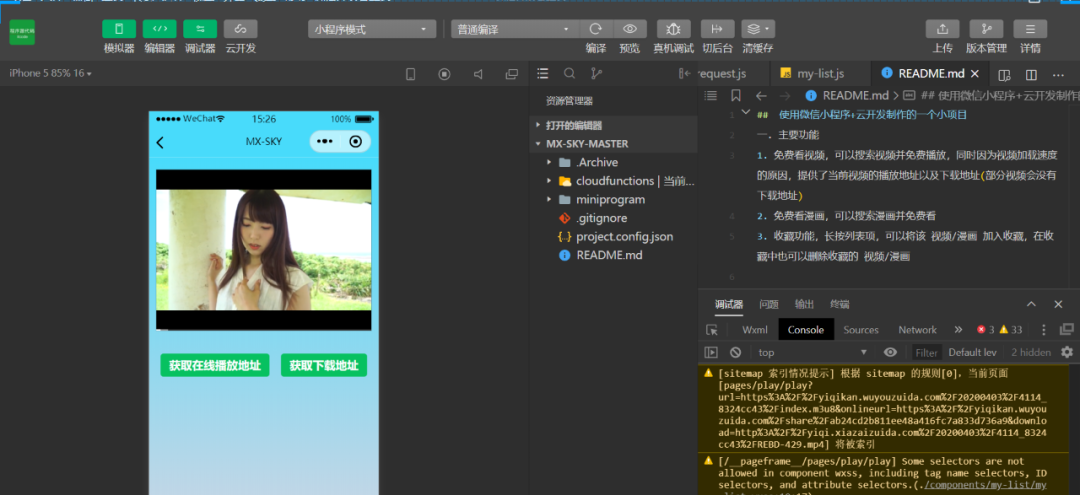Screen dimensions: 1080x495
Task: Toggle simulator sound speaker icon
Action: tap(478, 74)
